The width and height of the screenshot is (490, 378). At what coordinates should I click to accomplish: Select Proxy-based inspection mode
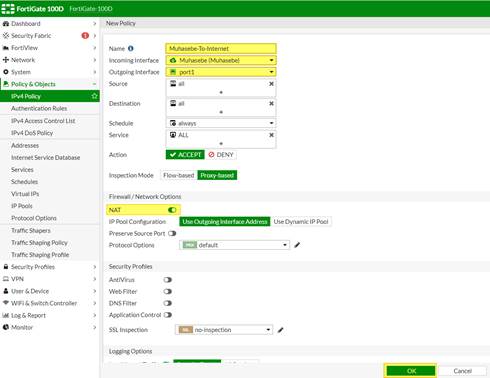[217, 175]
